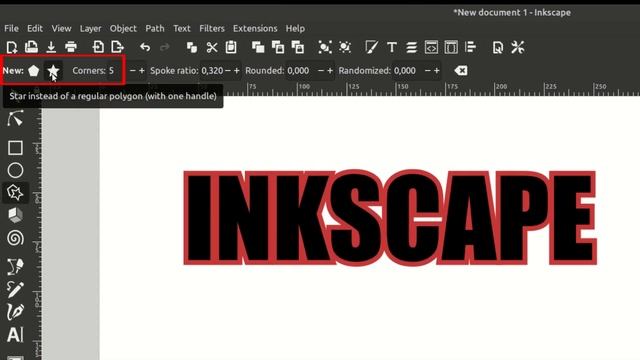Click the Rounded value field

(x=301, y=71)
